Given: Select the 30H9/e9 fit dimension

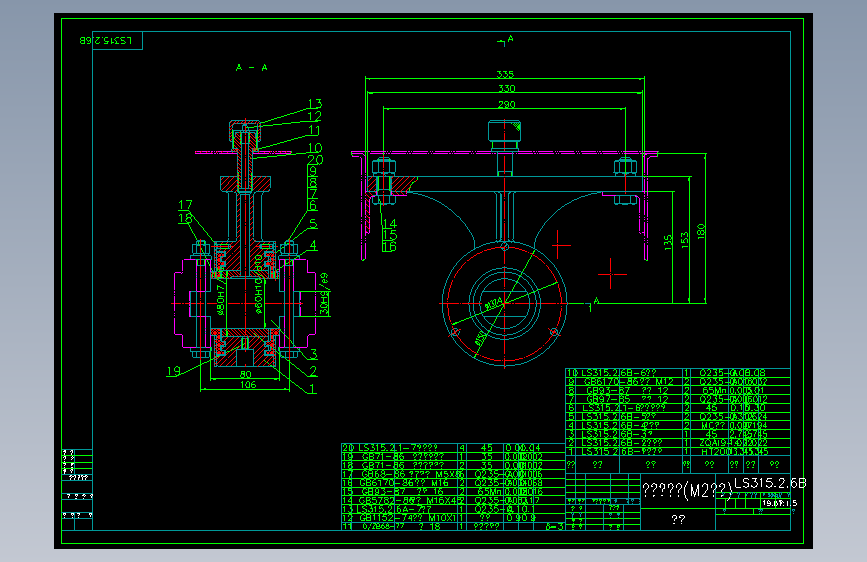Looking at the screenshot, I should (324, 294).
